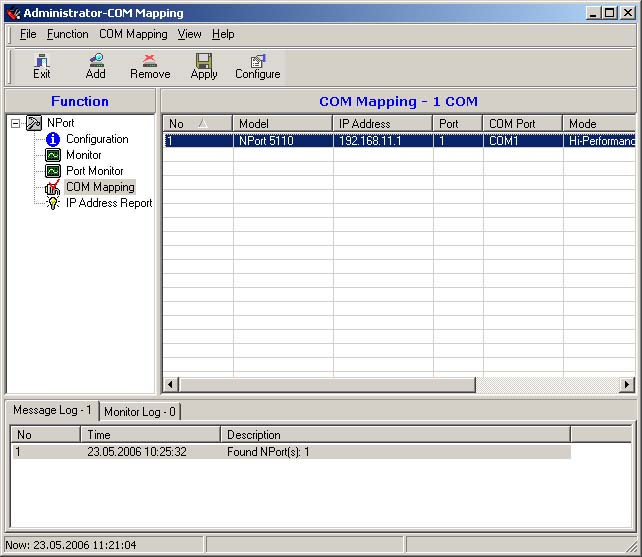Click the IP Address column header
The height and width of the screenshot is (557, 642).
pyautogui.click(x=382, y=124)
